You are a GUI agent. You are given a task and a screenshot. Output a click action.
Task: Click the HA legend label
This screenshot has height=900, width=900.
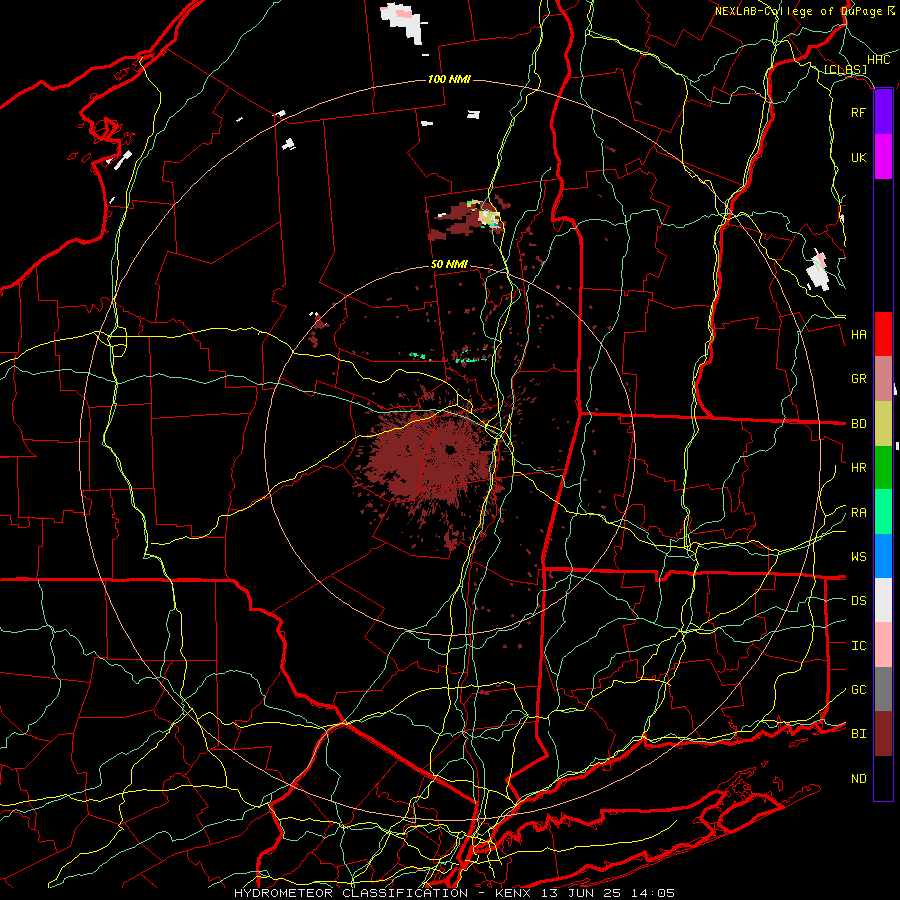[858, 334]
